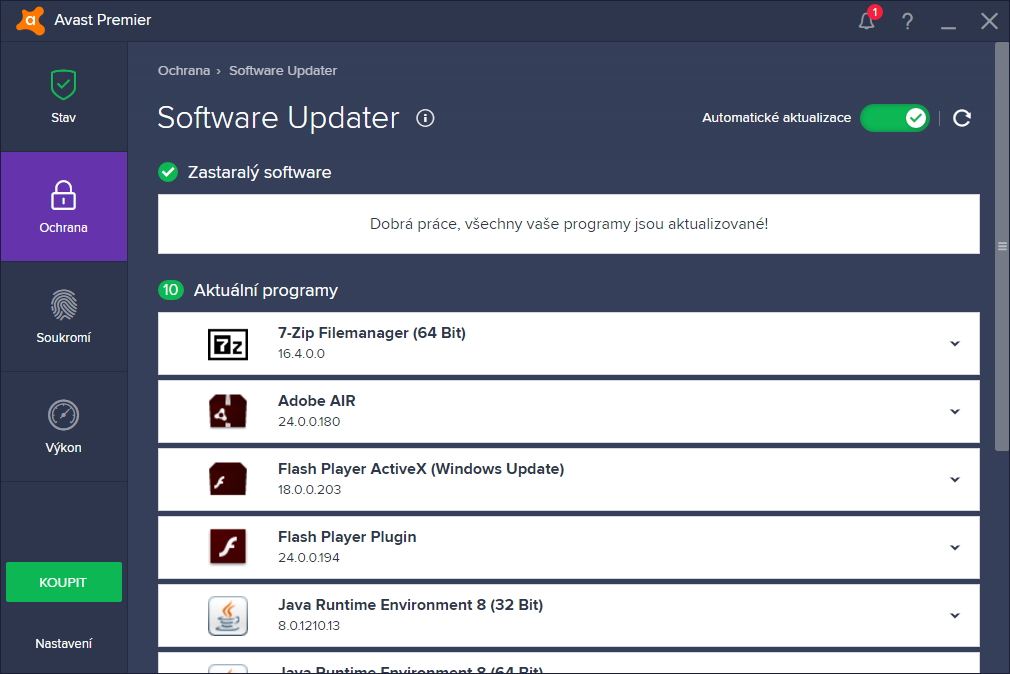The image size is (1010, 674).
Task: Click the 'Dobrá práce' up-to-date message
Action: [x=569, y=224]
